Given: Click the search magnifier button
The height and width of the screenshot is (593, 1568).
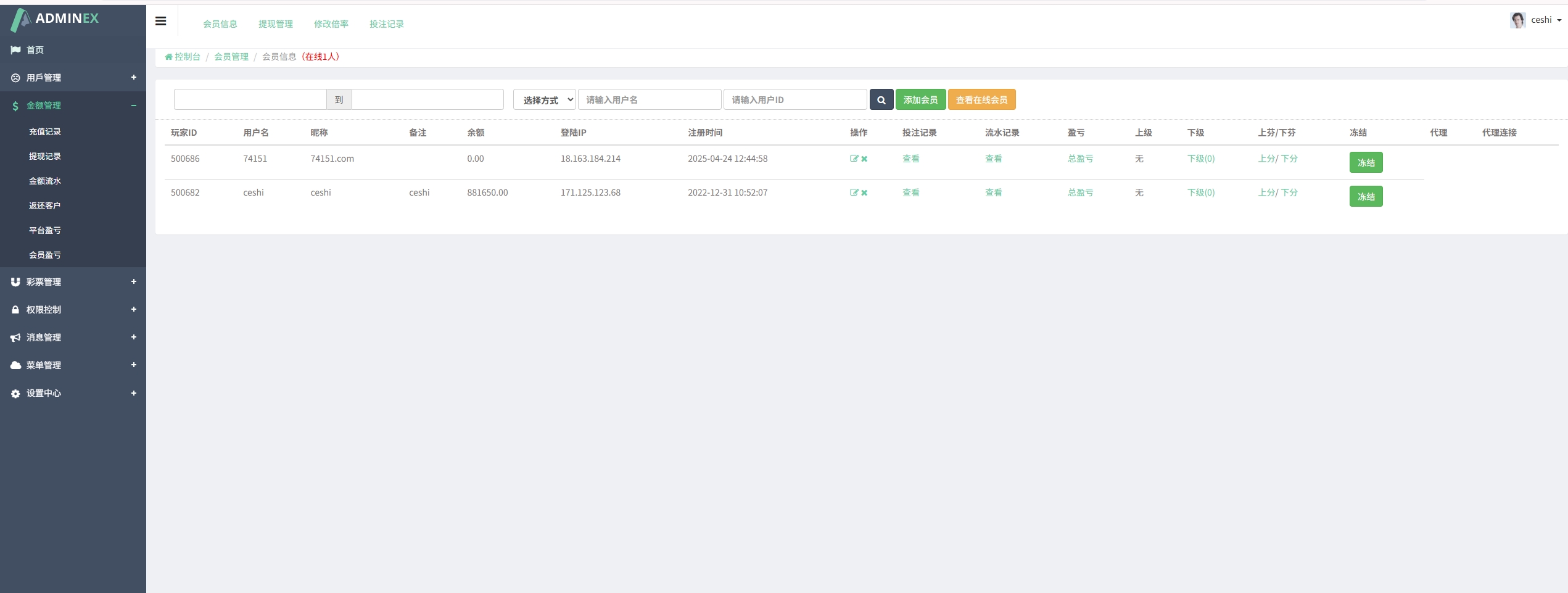Looking at the screenshot, I should 881,100.
